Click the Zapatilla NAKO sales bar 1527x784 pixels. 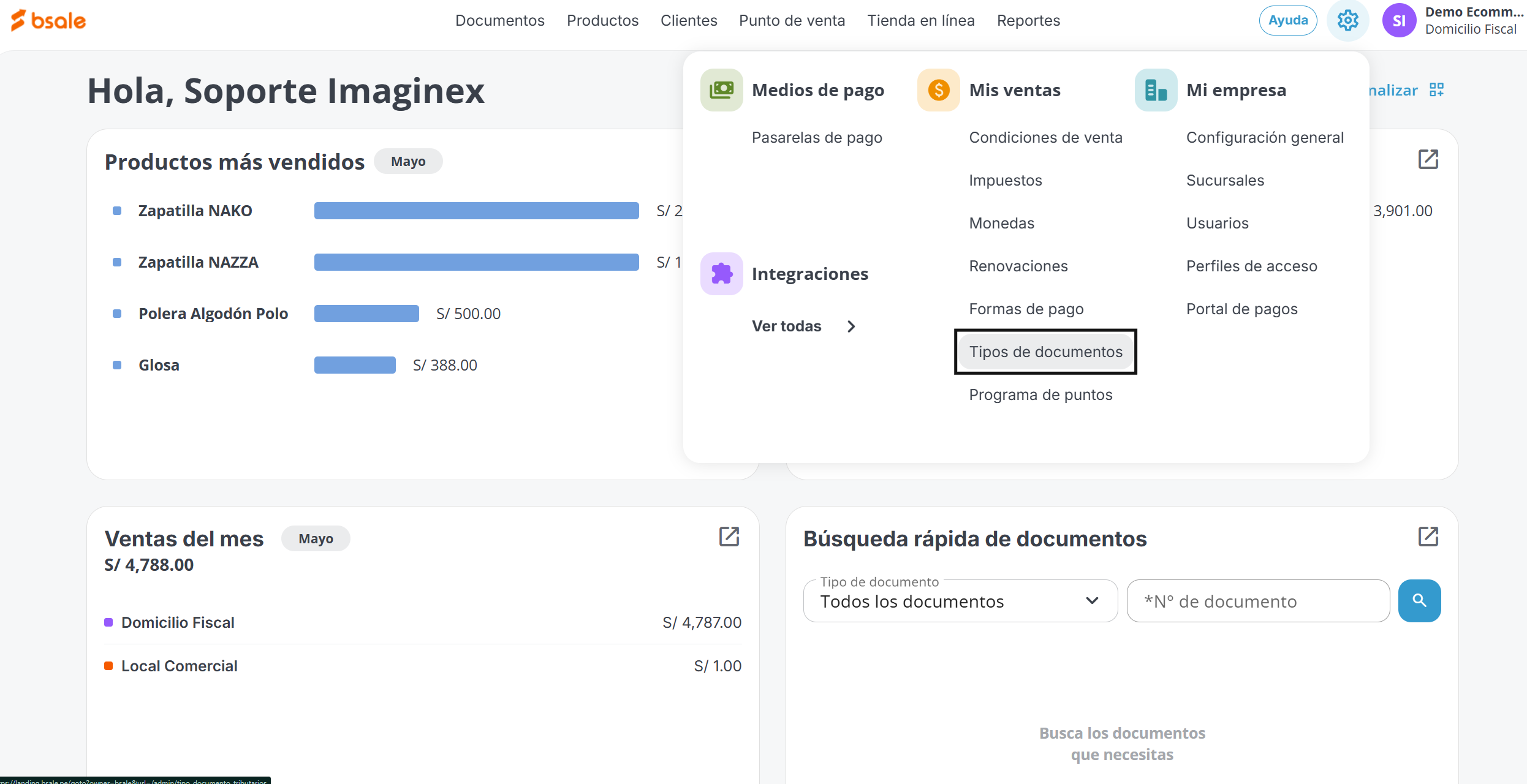click(476, 211)
